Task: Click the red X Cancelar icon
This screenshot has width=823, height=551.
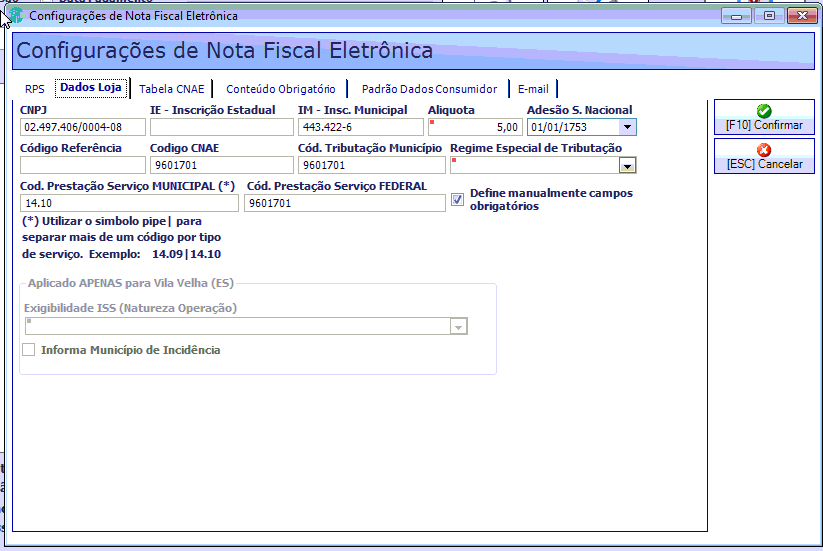Action: coord(764,150)
